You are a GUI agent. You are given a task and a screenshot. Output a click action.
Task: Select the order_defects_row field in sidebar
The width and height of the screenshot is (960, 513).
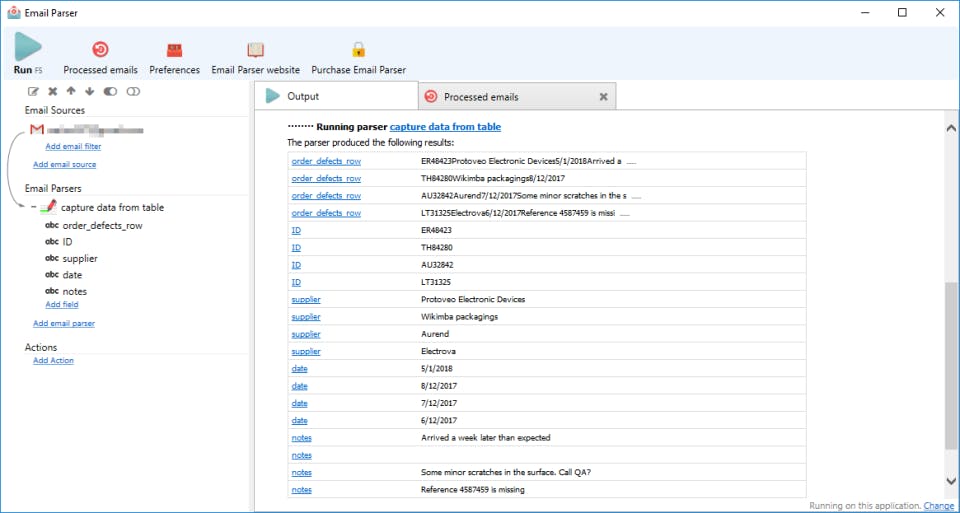102,226
